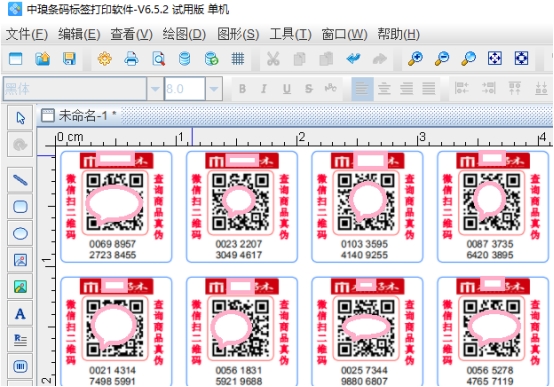The image size is (554, 387).
Task: Toggle Italic formatting button
Action: (264, 88)
